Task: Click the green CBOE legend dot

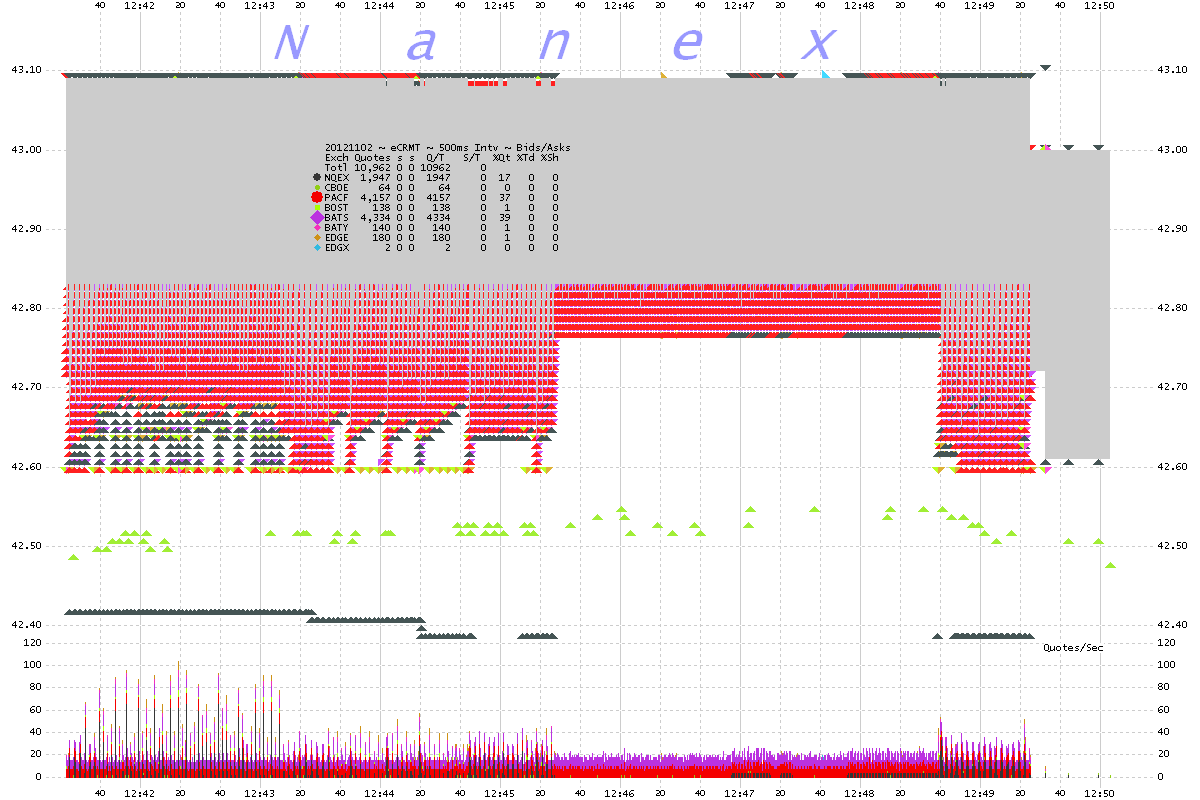Action: (x=317, y=187)
